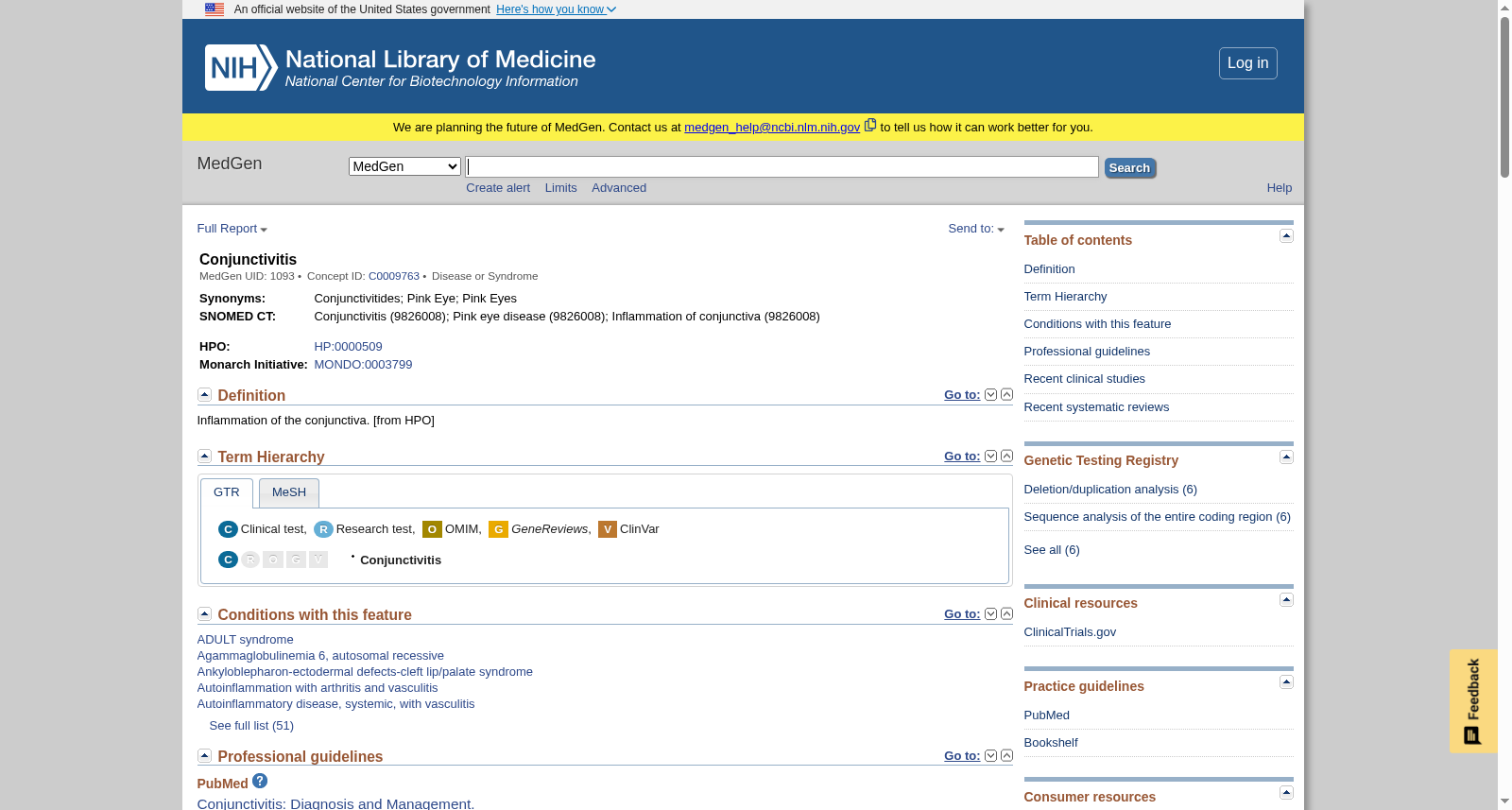This screenshot has height=810, width=1512.
Task: Open medgen_help@ncbi.nlm.nih.gov email link
Action: point(772,128)
